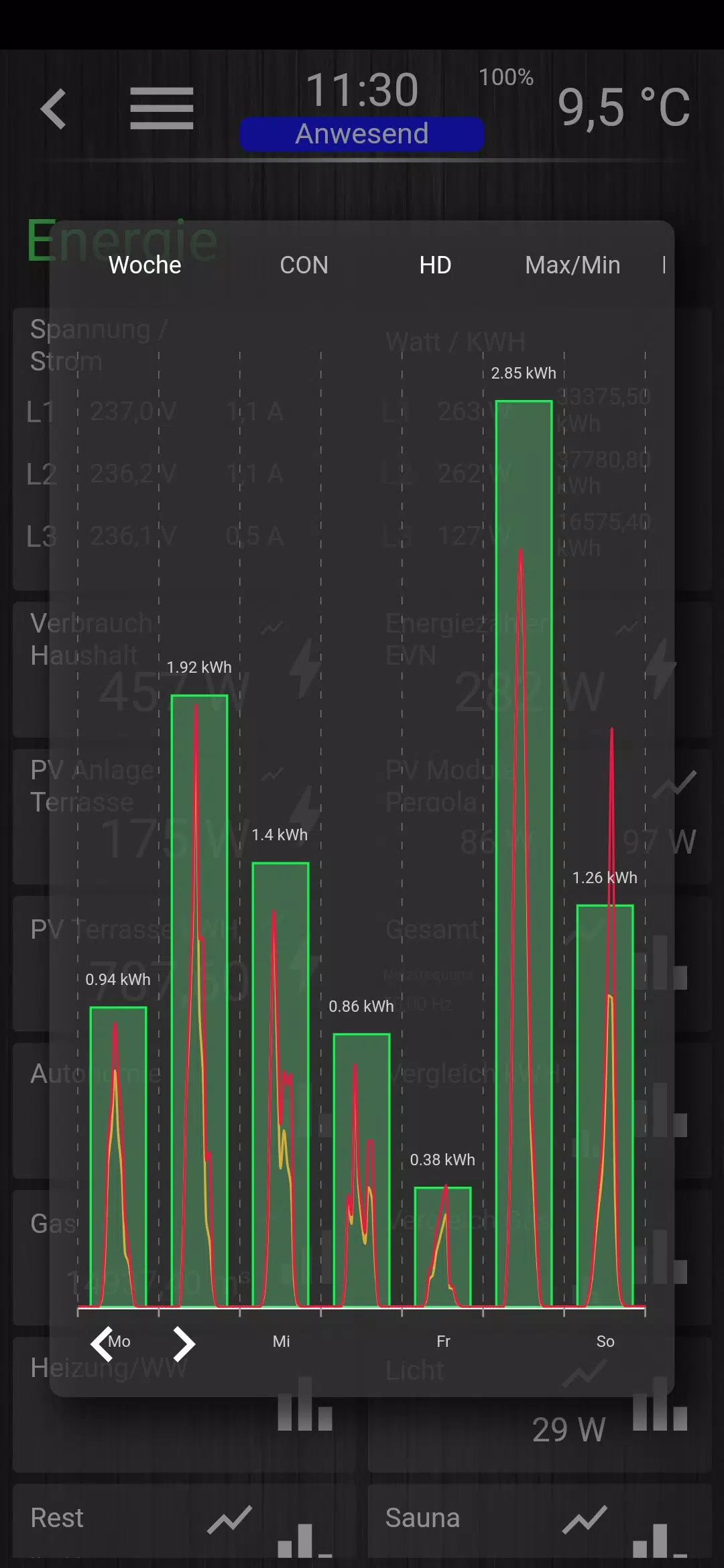Image resolution: width=724 pixels, height=1568 pixels.
Task: Tap the 0.94 kWh Monday bar
Action: pos(118,1157)
